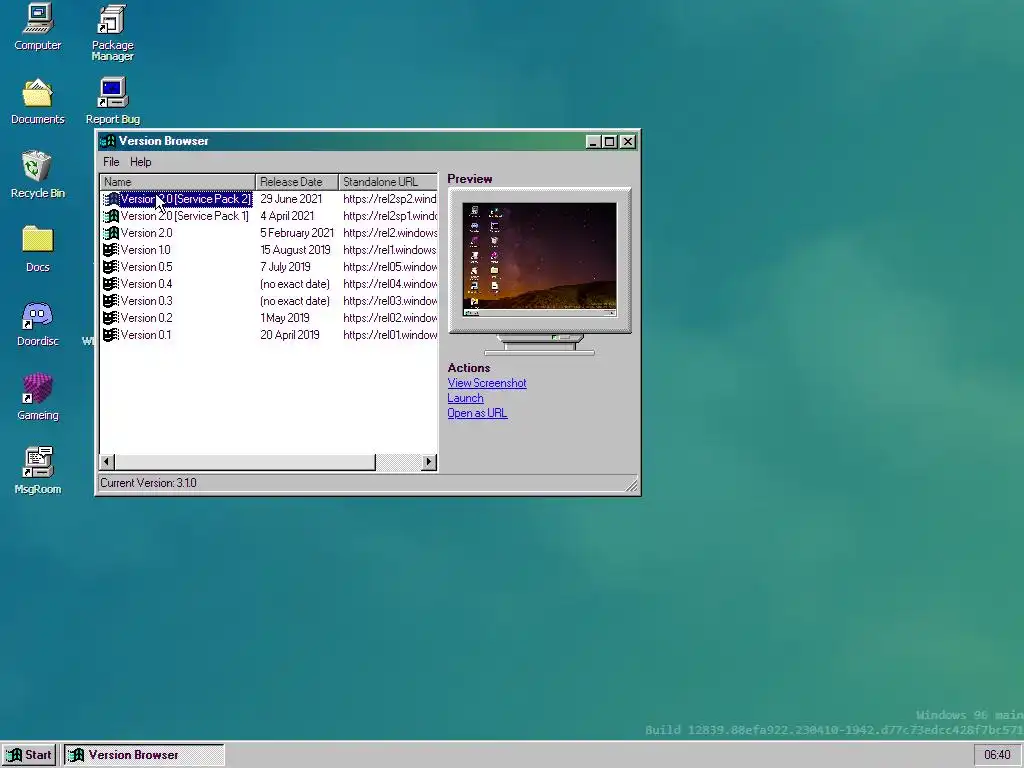This screenshot has height=768, width=1024.
Task: Click the icon next to Version 2.0
Action: pyautogui.click(x=111, y=233)
